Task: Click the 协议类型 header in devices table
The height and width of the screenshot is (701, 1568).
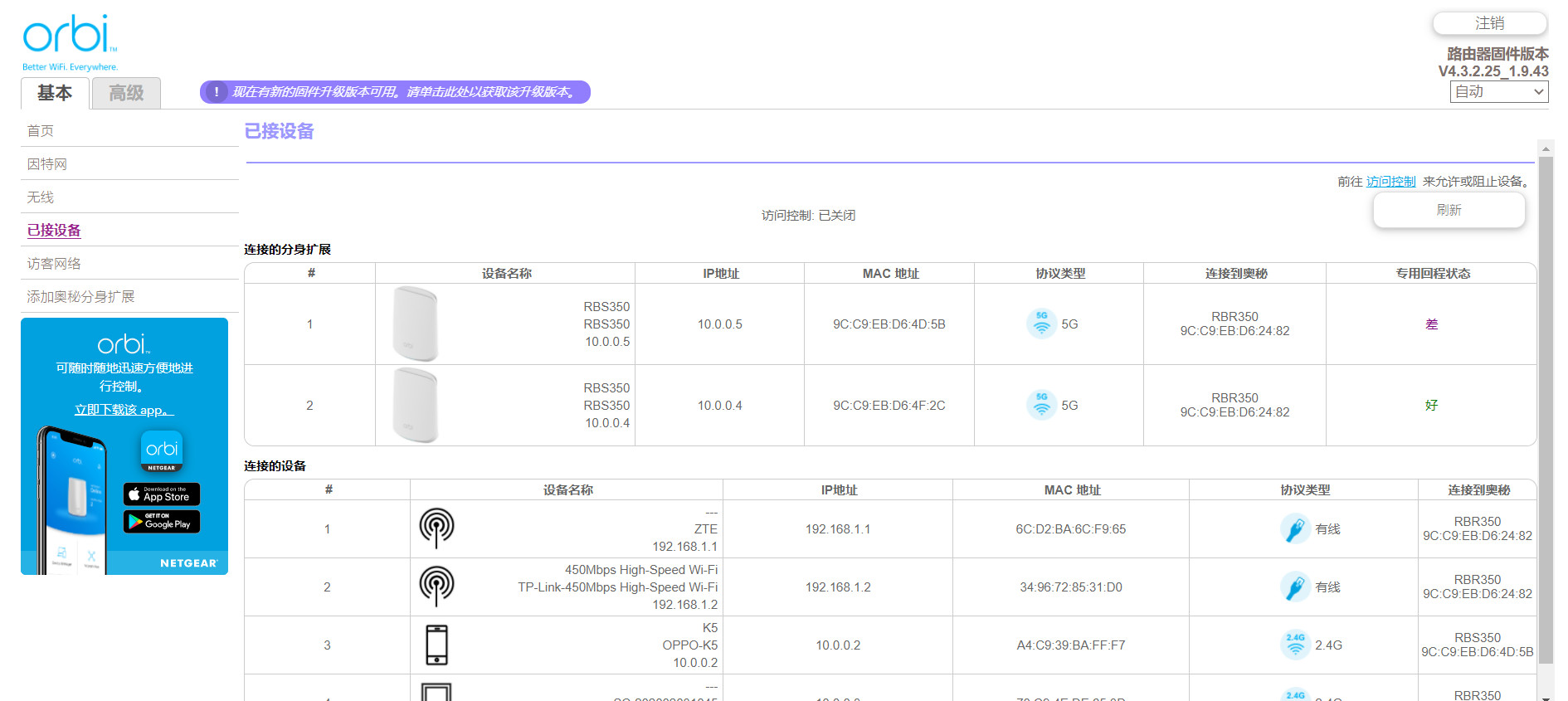Action: (1305, 490)
